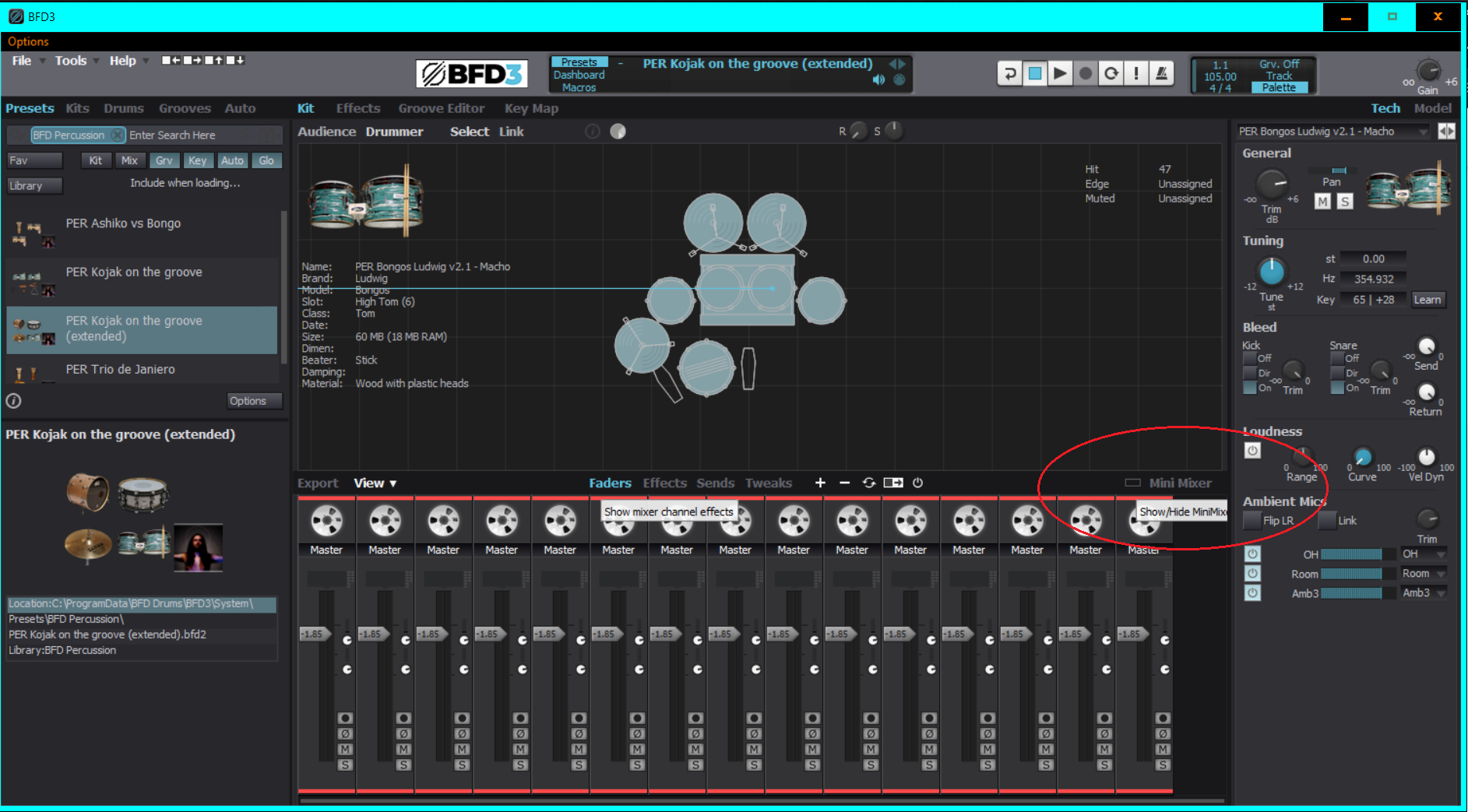The image size is (1468, 812).
Task: Click the mixer Export button
Action: pos(318,483)
